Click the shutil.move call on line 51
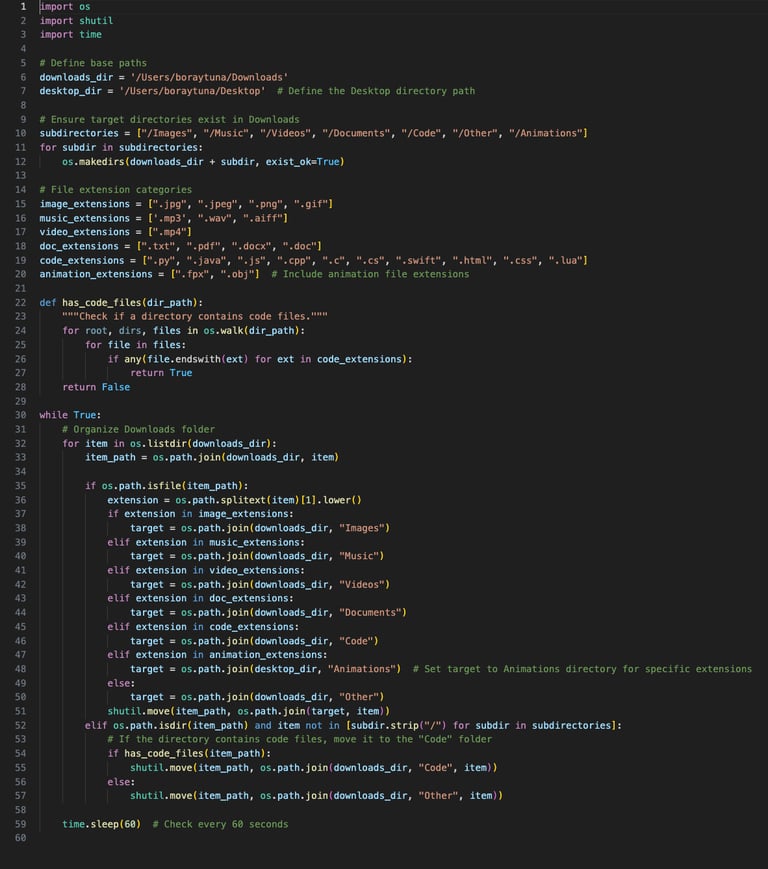This screenshot has width=768, height=869. (x=249, y=711)
